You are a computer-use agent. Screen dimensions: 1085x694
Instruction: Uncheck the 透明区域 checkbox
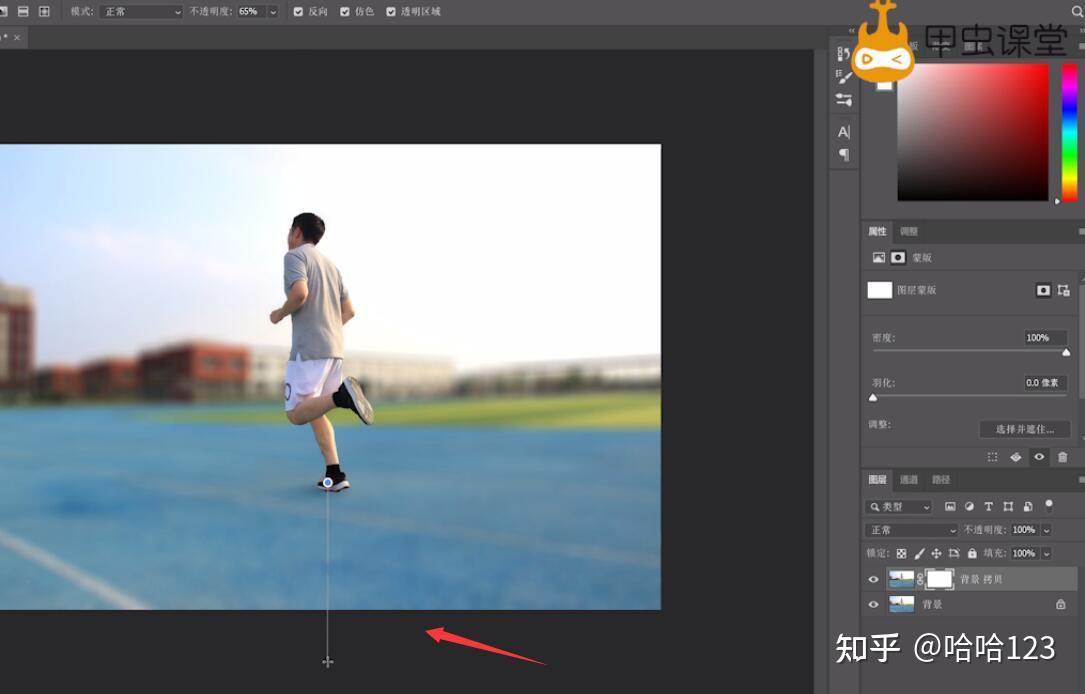[391, 12]
